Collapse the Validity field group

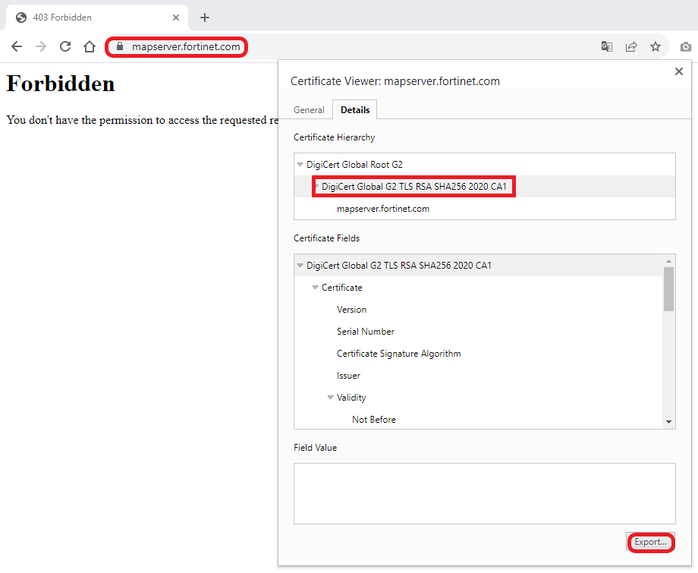[x=330, y=398]
